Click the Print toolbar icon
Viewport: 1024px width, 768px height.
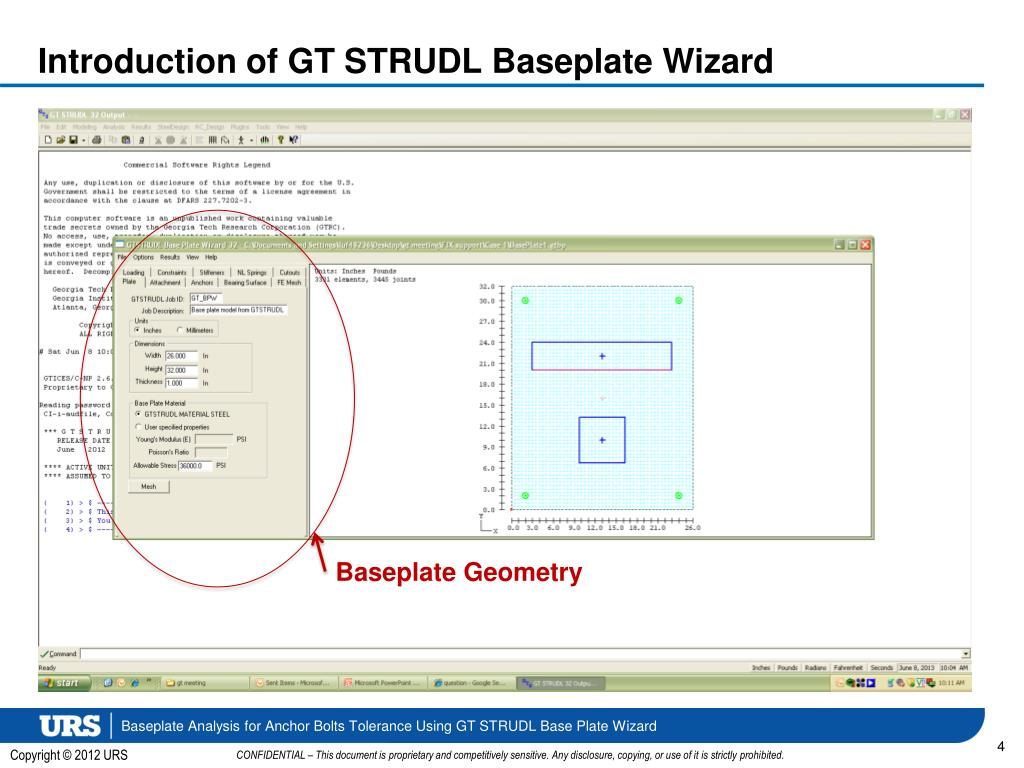pyautogui.click(x=97, y=140)
